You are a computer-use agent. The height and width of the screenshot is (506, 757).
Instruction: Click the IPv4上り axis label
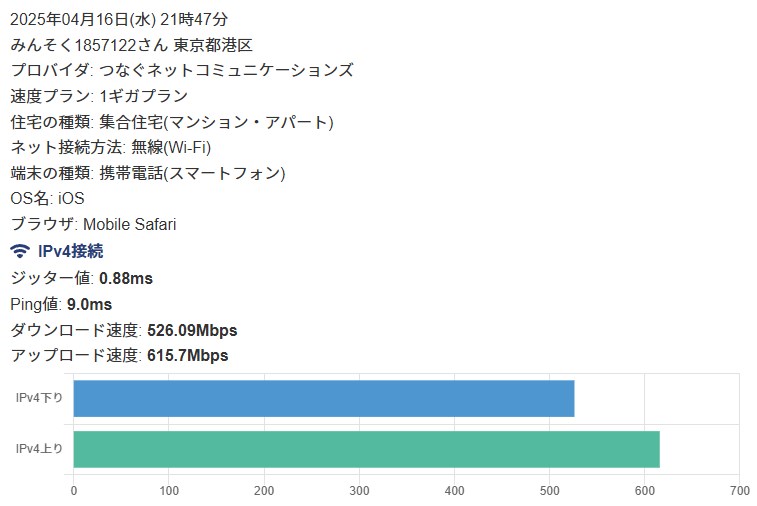pos(40,448)
